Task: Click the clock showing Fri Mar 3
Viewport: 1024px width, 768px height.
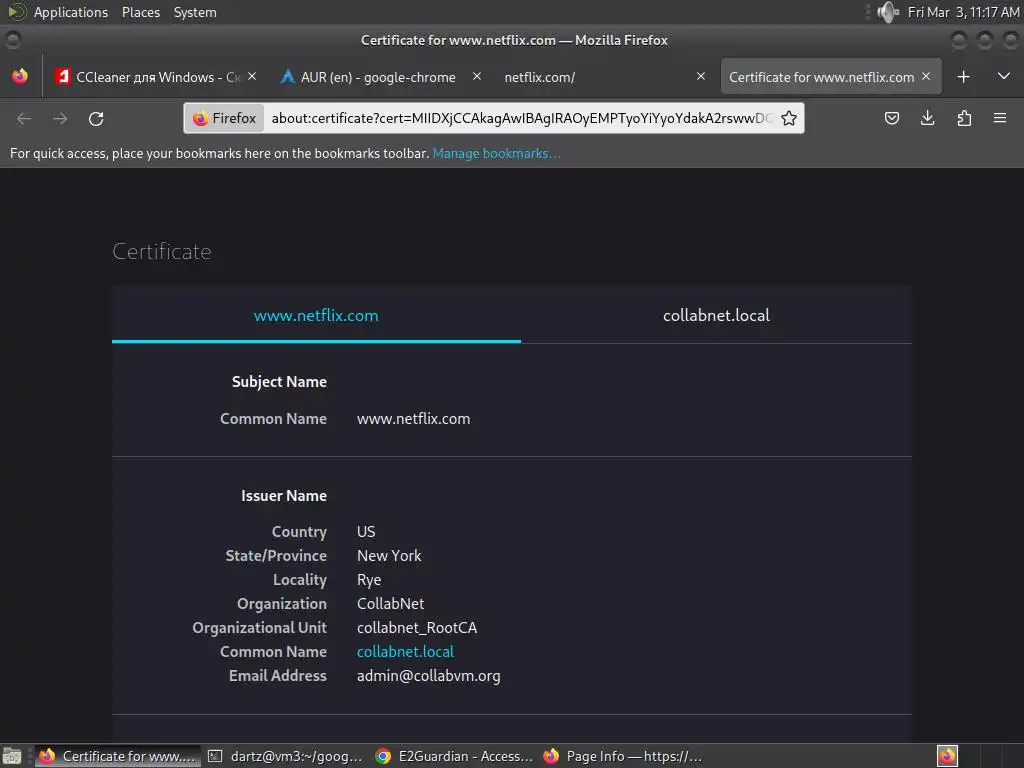Action: pyautogui.click(x=963, y=12)
